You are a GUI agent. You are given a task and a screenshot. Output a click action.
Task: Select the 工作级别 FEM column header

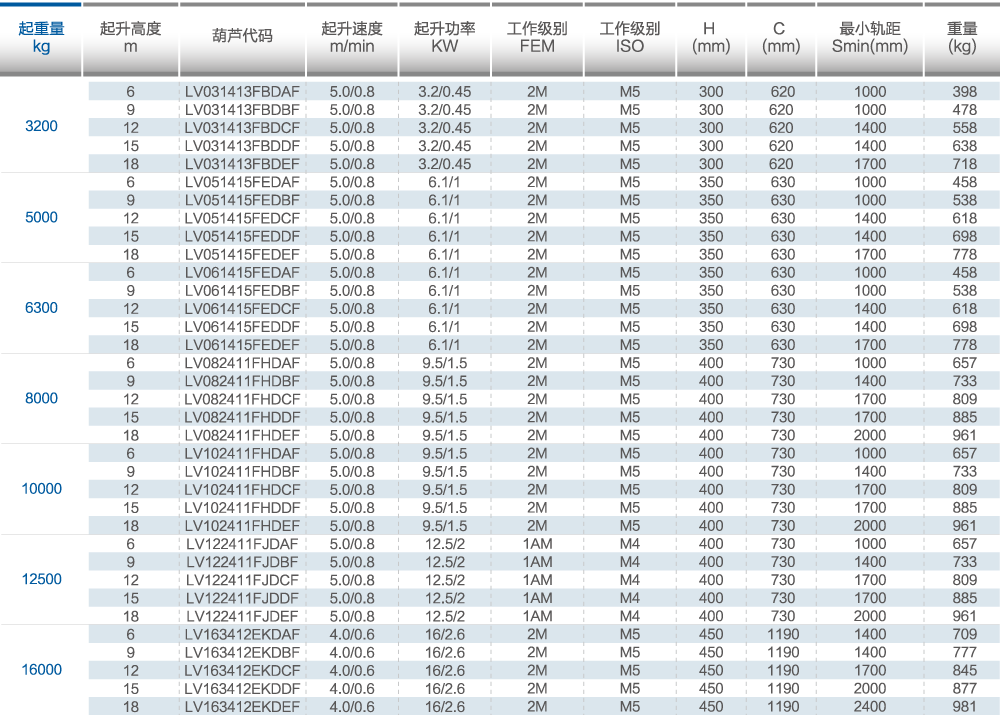click(x=537, y=38)
